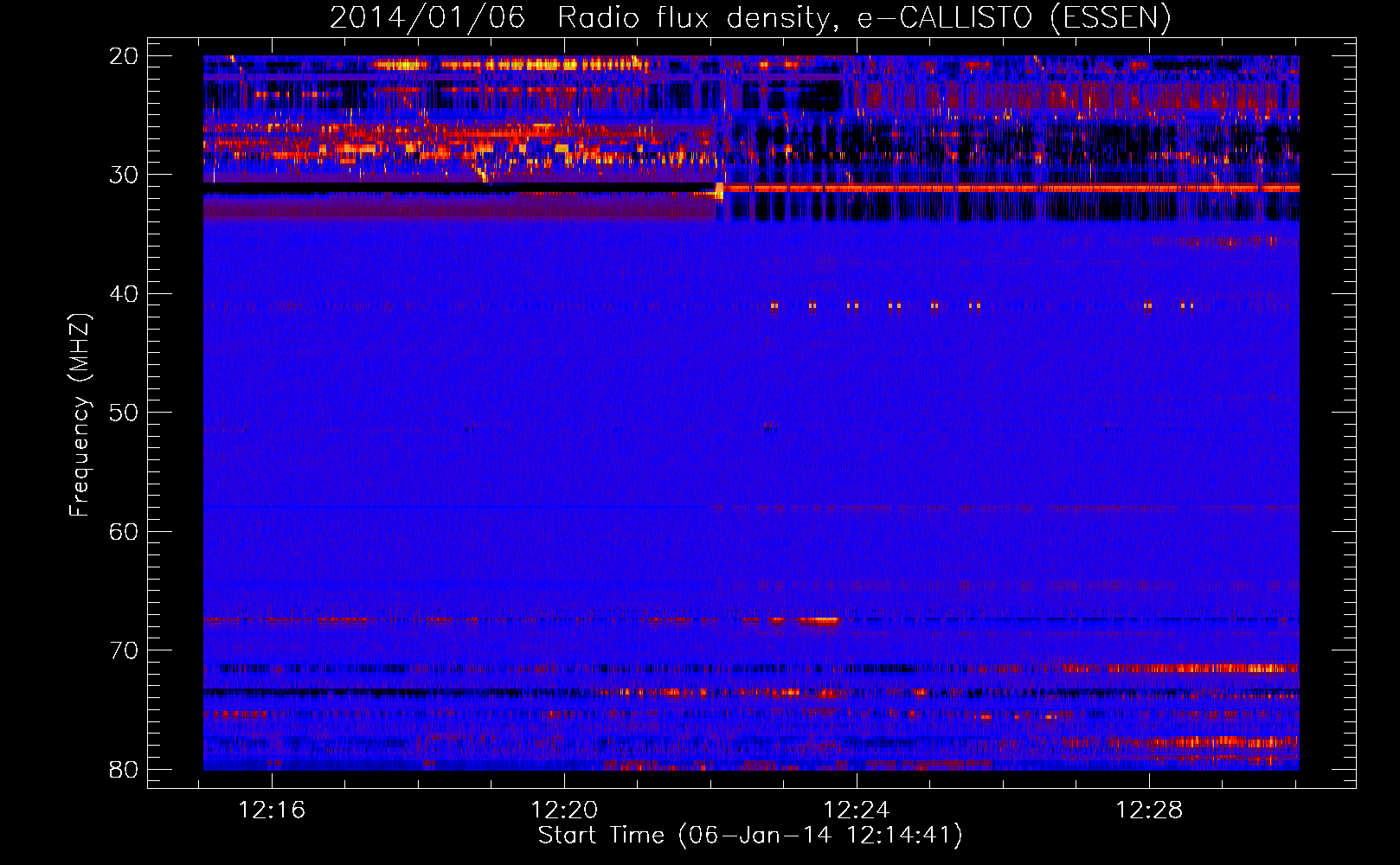Click the 80 MHz frequency tick label

point(124,770)
